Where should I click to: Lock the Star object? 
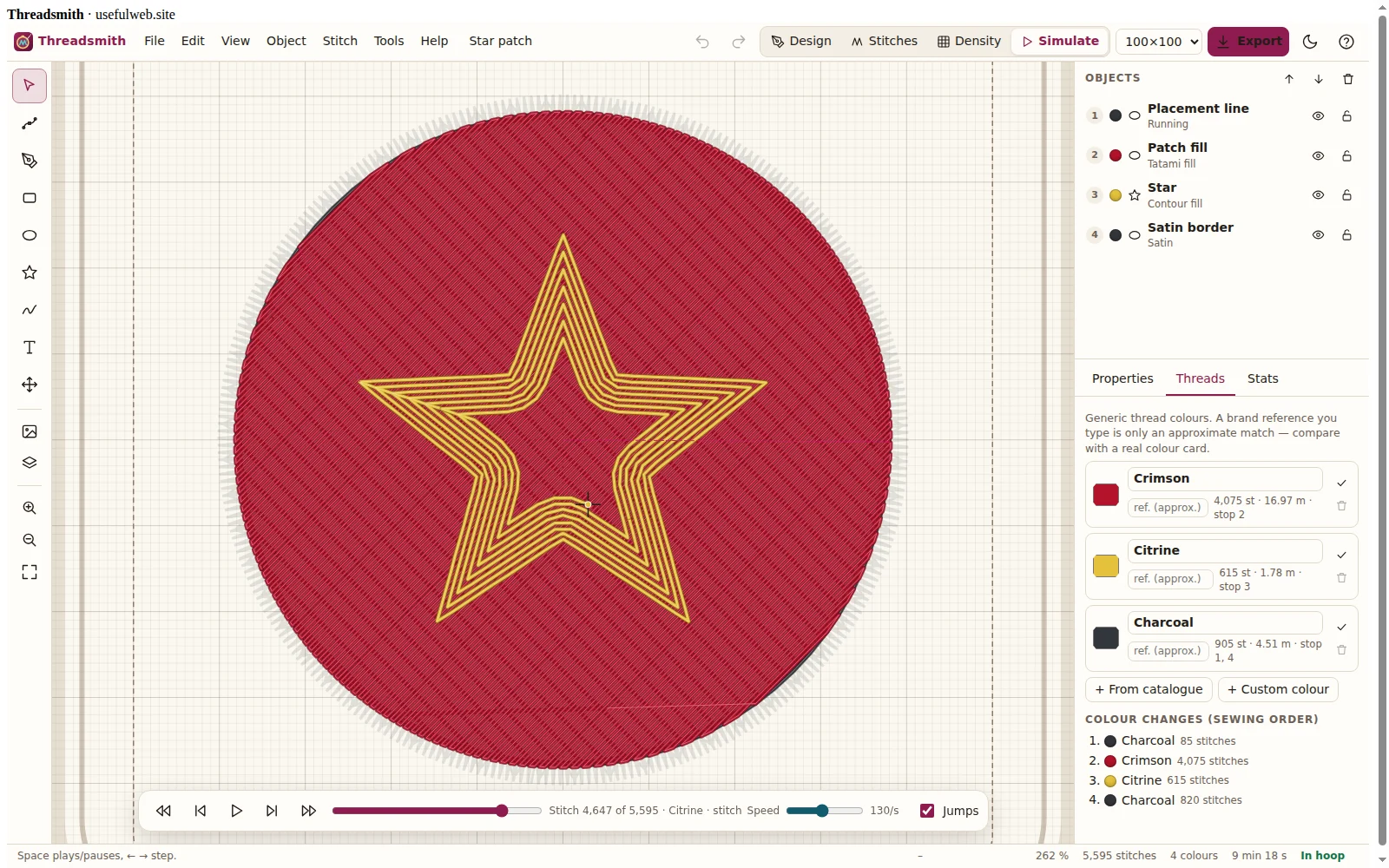coord(1347,195)
